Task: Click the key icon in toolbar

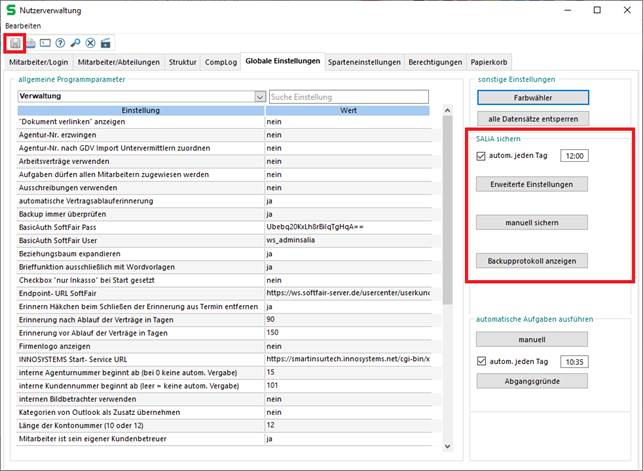Action: (75, 43)
